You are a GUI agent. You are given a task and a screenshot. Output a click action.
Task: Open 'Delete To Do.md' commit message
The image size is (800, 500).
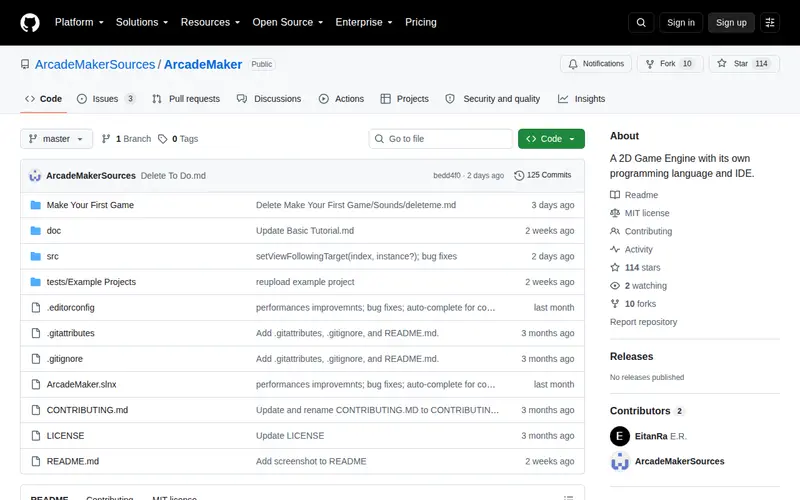173,176
